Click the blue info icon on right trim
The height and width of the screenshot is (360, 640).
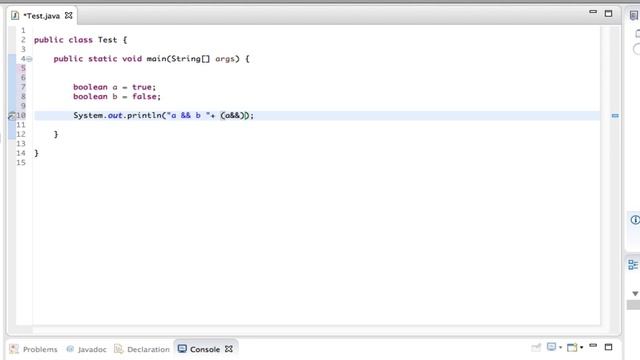tap(635, 220)
